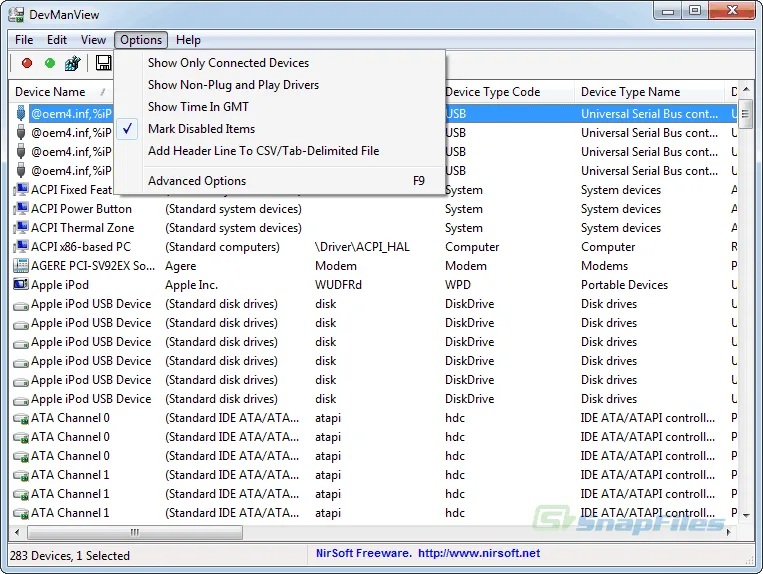Open the Help menu
The height and width of the screenshot is (574, 763).
188,40
